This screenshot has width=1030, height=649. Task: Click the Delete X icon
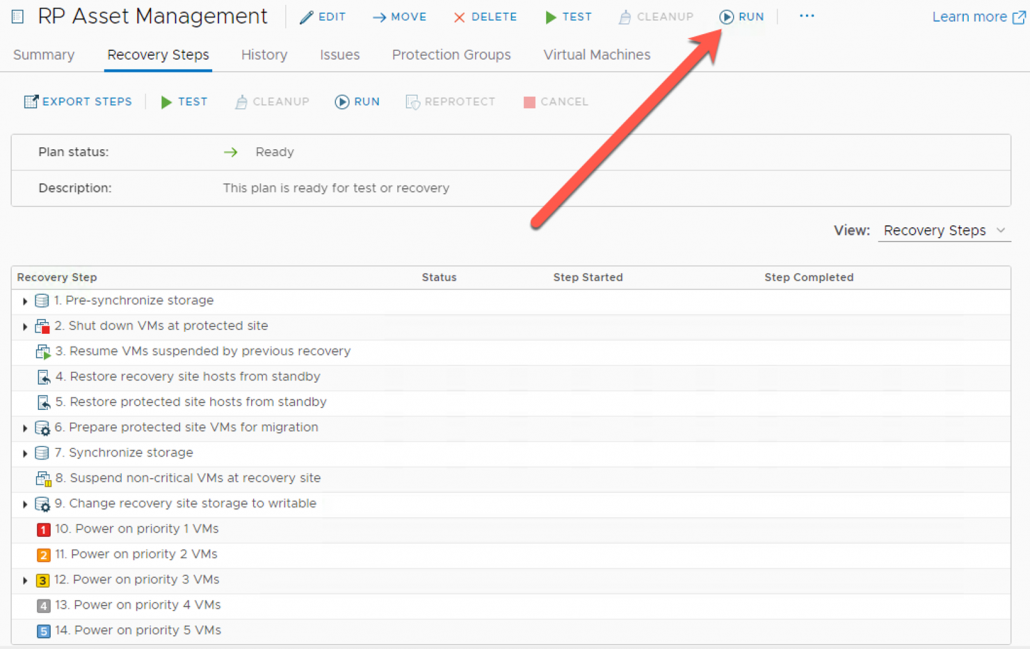point(458,16)
